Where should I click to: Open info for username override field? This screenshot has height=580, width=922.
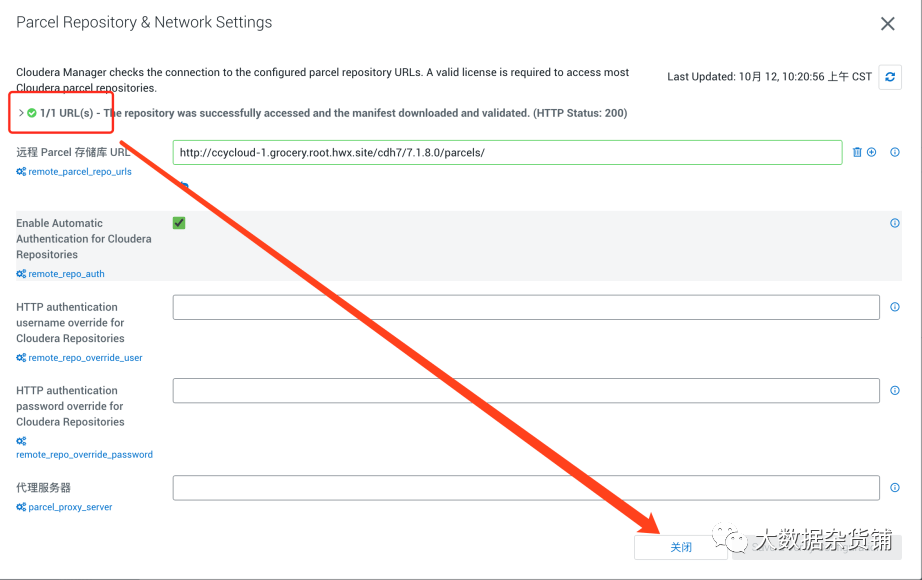click(894, 307)
